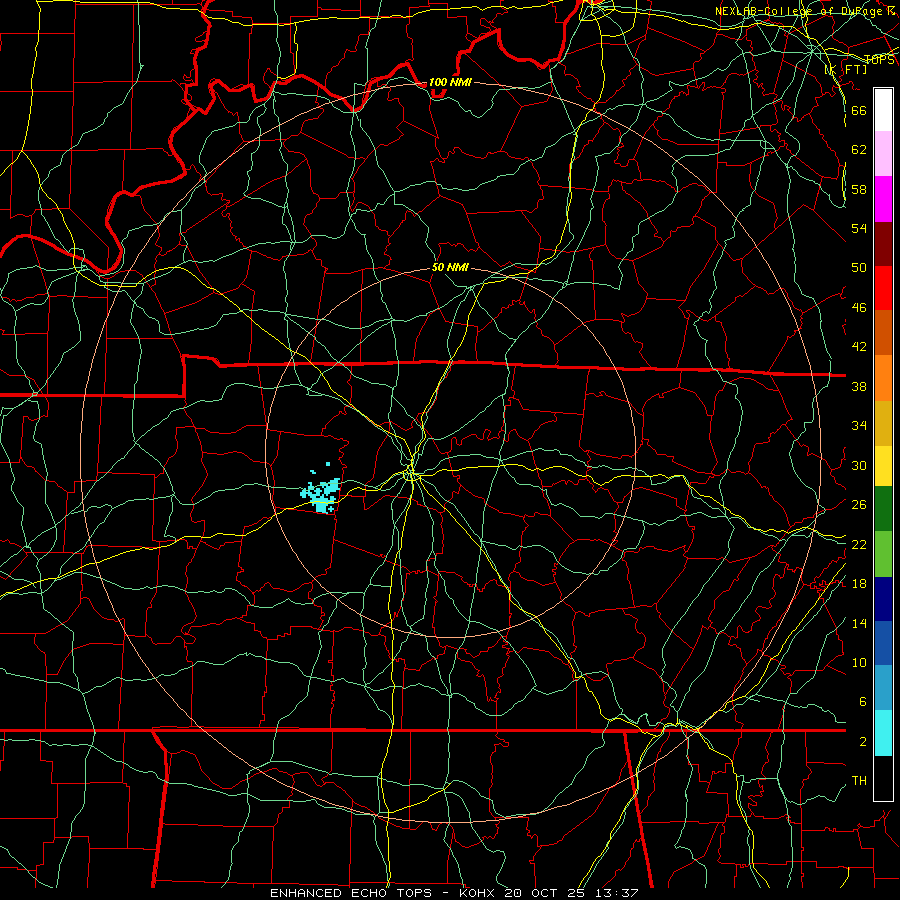Click the '14' legend label
This screenshot has width=900, height=900.
point(859,623)
